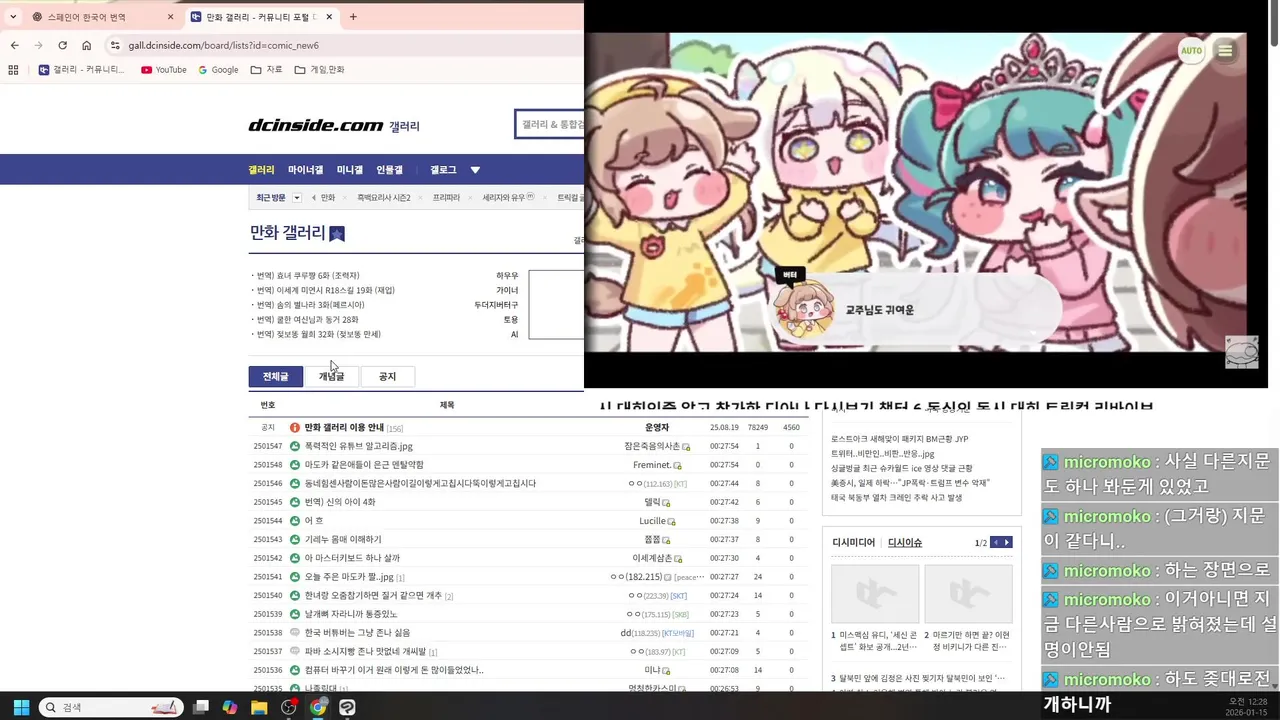Switch to 디시이슈 tab
This screenshot has height=720, width=1280.
click(905, 542)
